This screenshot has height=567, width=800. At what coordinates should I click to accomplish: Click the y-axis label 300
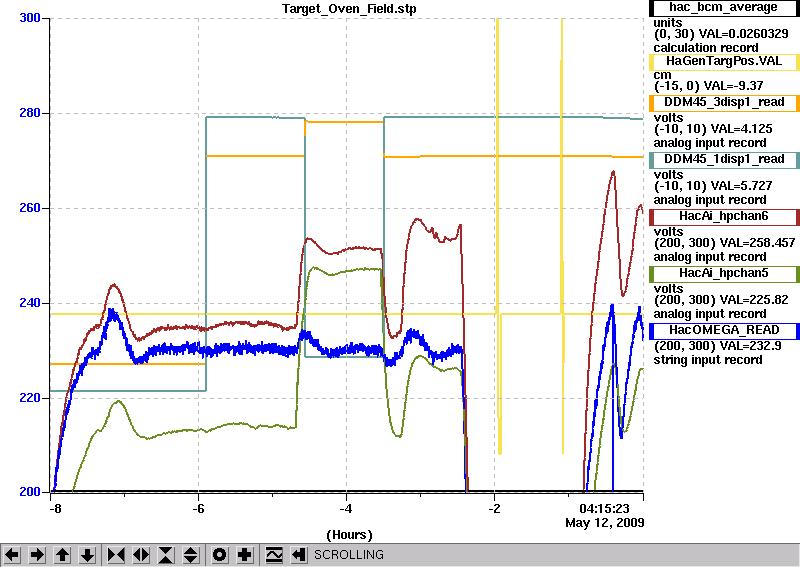30,18
